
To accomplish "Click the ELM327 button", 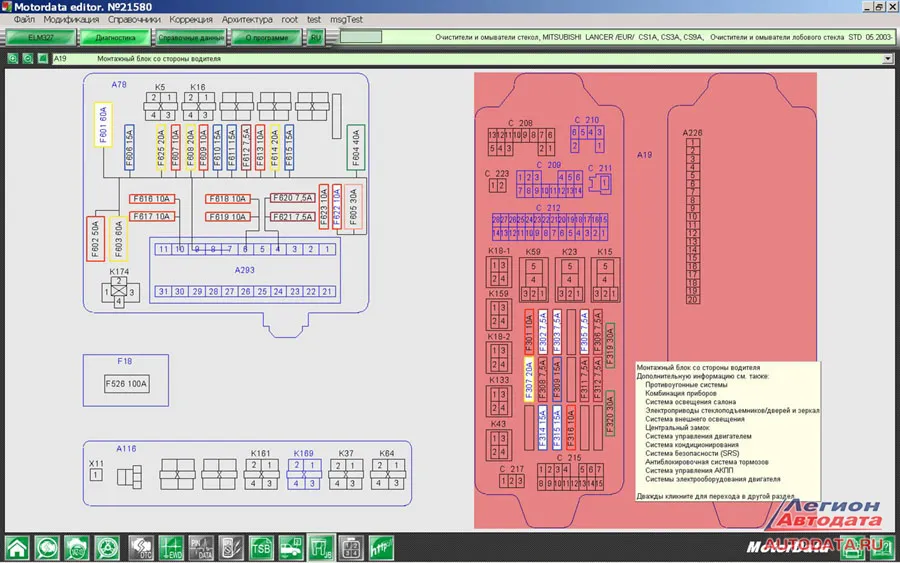I will tap(41, 37).
